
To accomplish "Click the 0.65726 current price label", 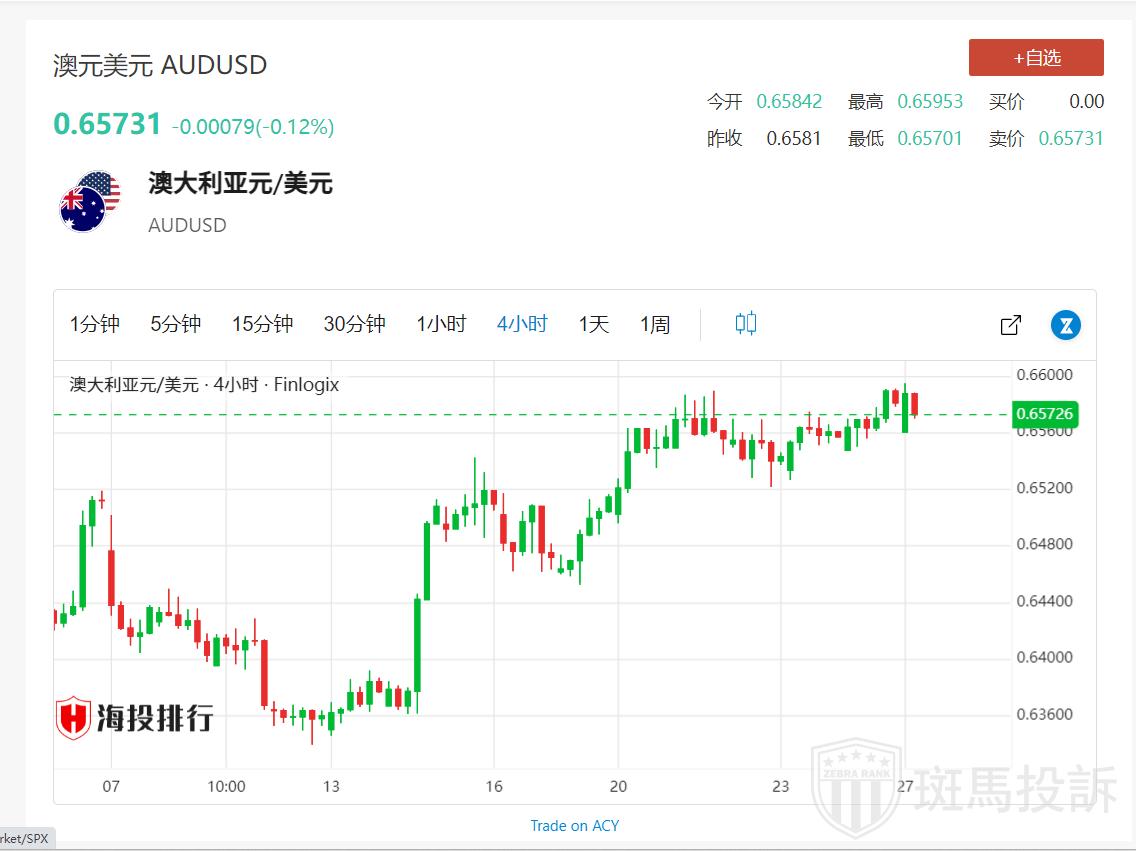I will click(1044, 413).
